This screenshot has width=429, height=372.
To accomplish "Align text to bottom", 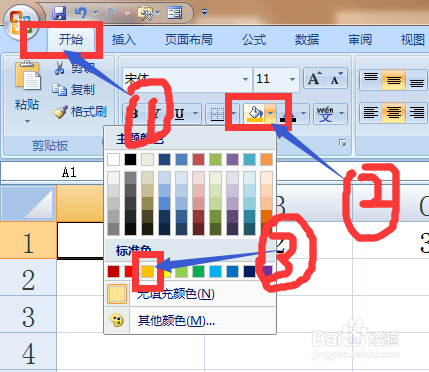I will pos(417,80).
